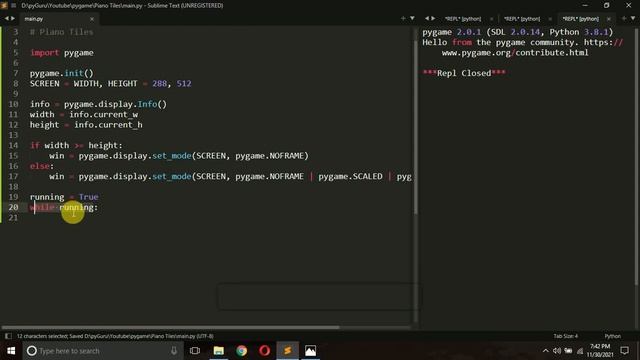Switch to the leftmost *REPL* [python] tab
Viewport: 640px width, 360px height.
click(463, 19)
